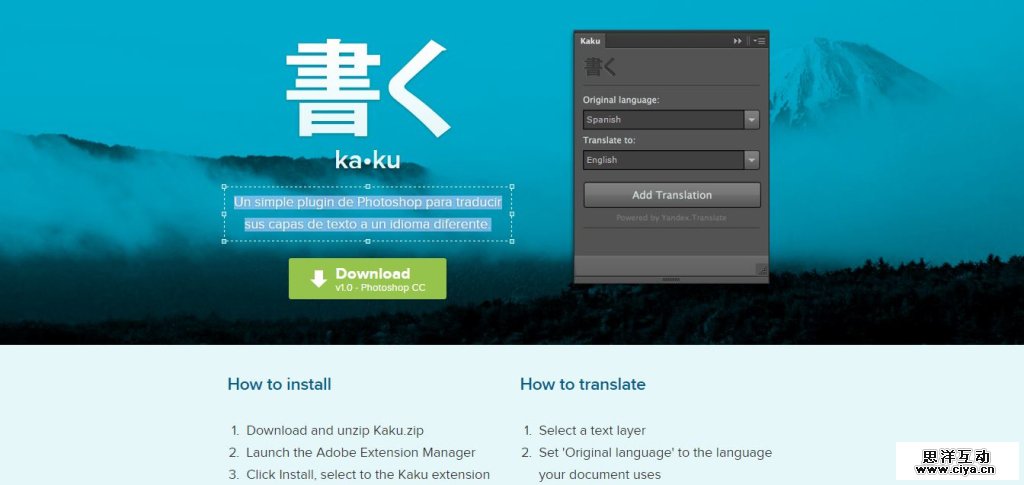Click the resize grip at panel bottom-right corner
Image resolution: width=1024 pixels, height=485 pixels.
[761, 268]
